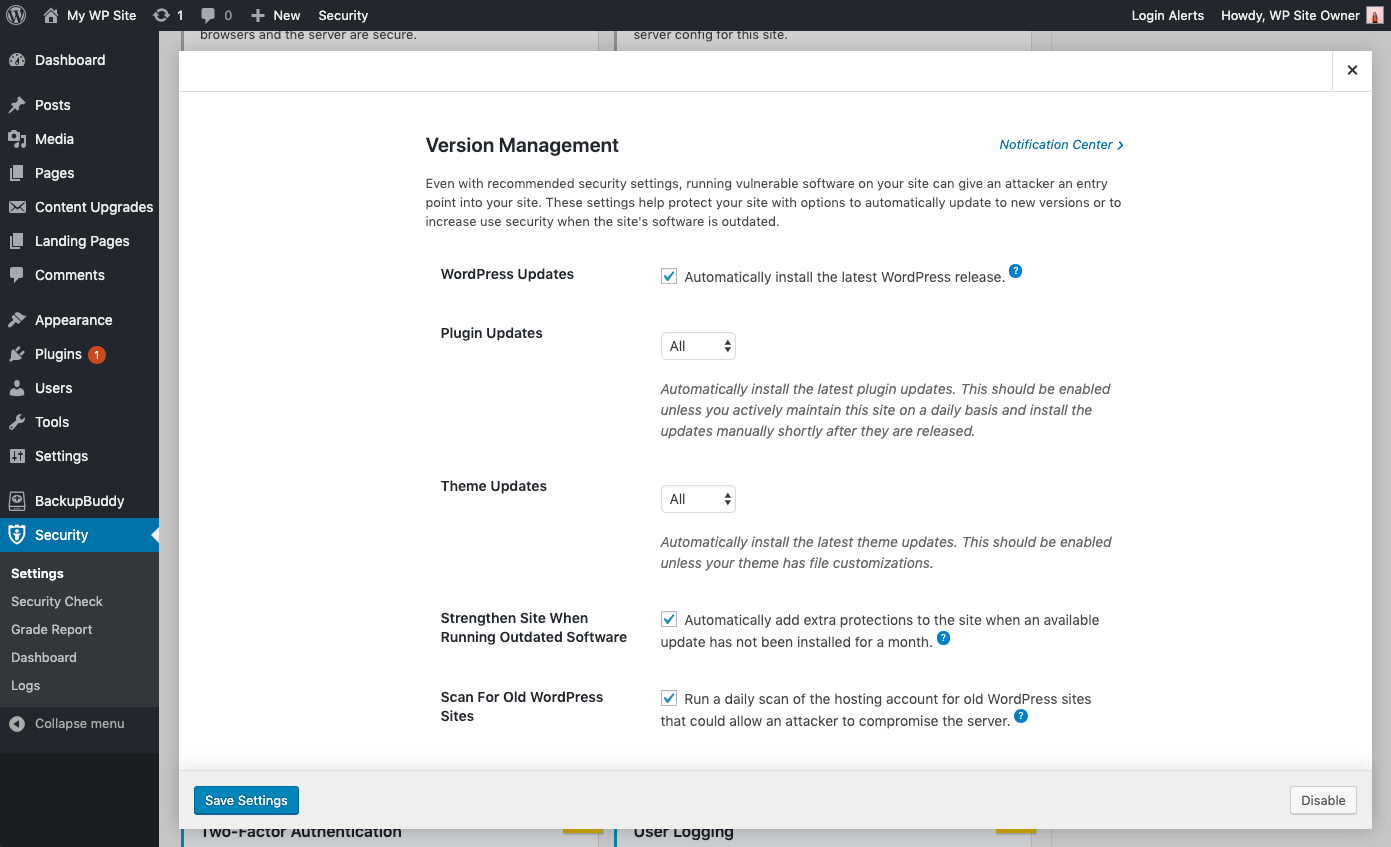Open the Theme Updates dropdown
Image resolution: width=1391 pixels, height=847 pixels.
[x=698, y=499]
